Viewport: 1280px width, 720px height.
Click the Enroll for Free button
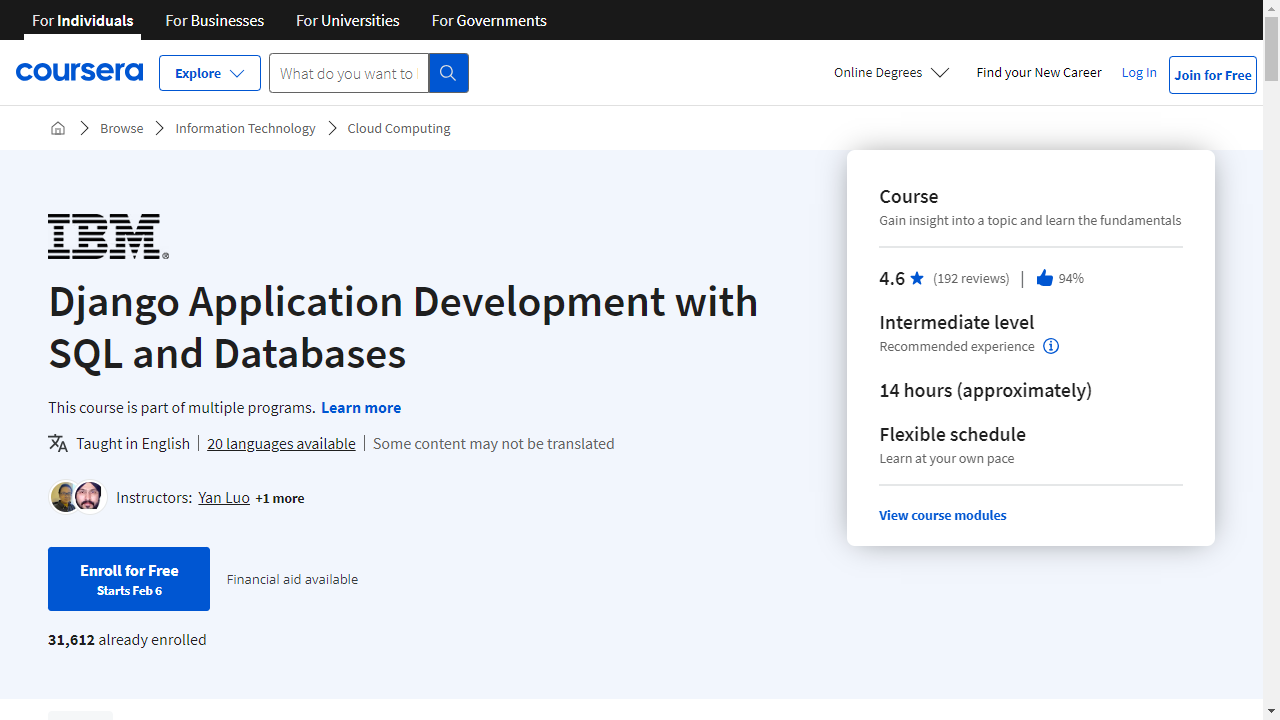(129, 579)
